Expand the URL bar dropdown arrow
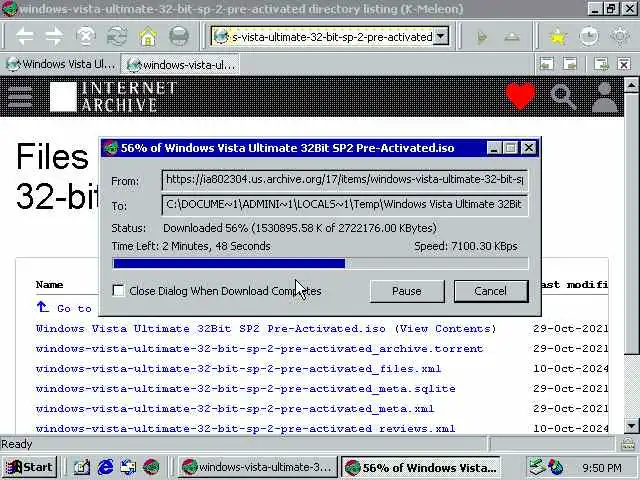Viewport: 640px width, 480px height. pos(440,37)
